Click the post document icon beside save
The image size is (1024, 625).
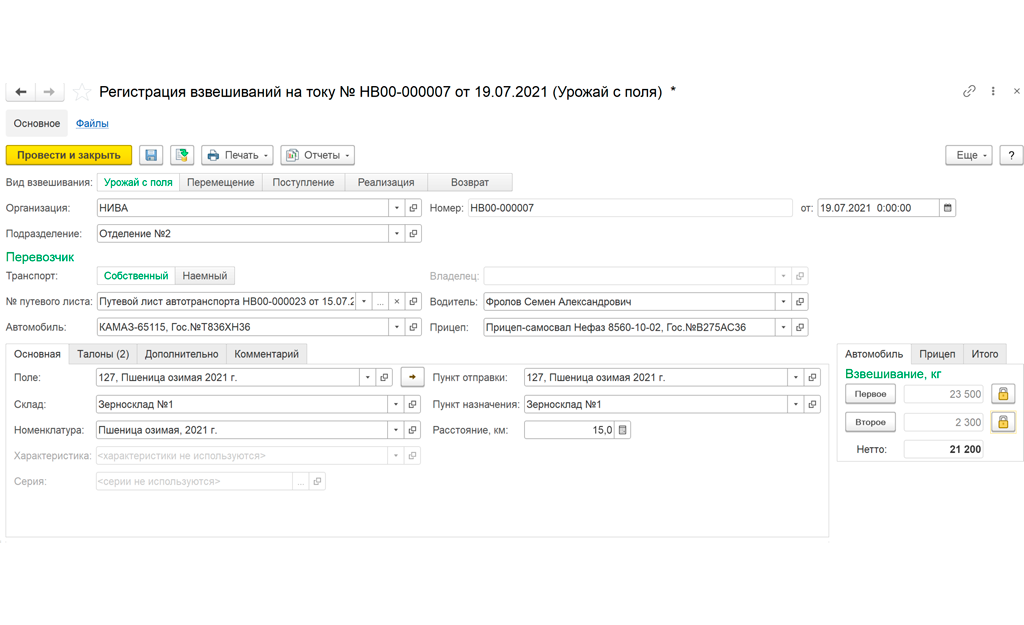pos(182,155)
